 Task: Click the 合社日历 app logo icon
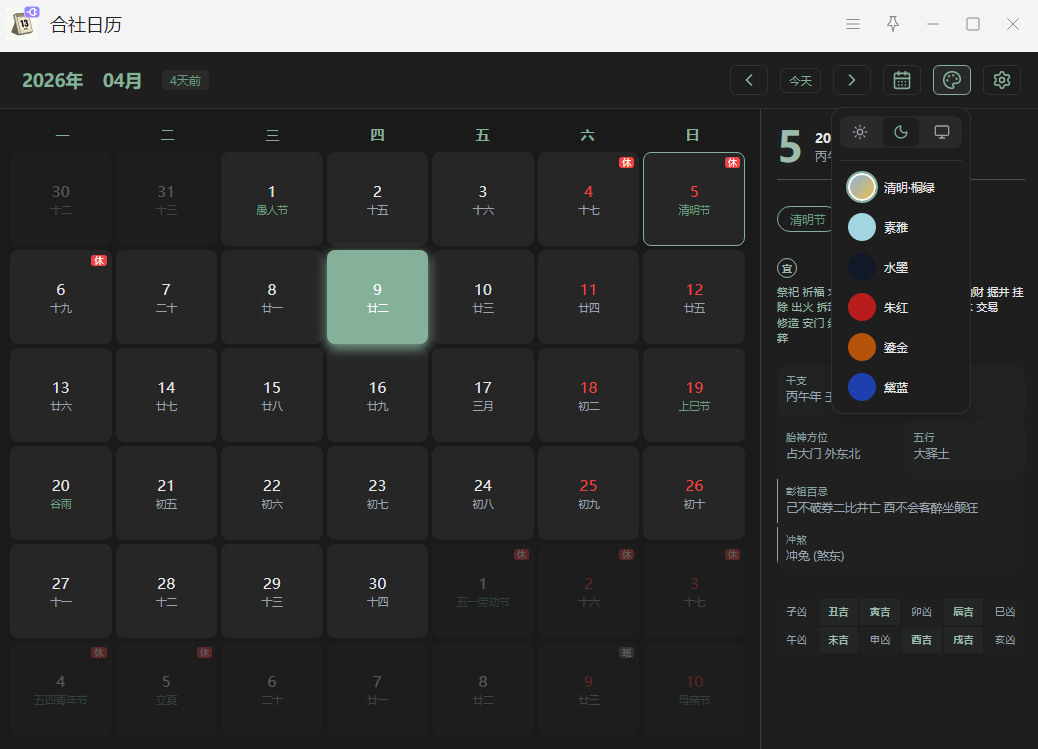(x=23, y=23)
